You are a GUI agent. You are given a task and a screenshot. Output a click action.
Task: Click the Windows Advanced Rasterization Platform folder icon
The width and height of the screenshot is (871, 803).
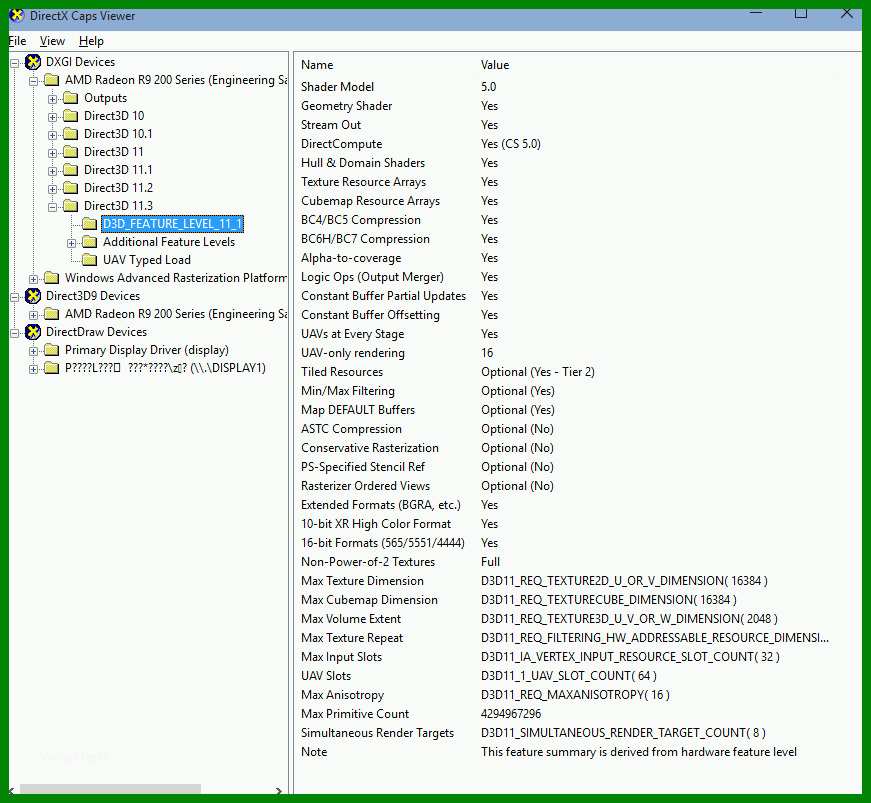tap(52, 278)
